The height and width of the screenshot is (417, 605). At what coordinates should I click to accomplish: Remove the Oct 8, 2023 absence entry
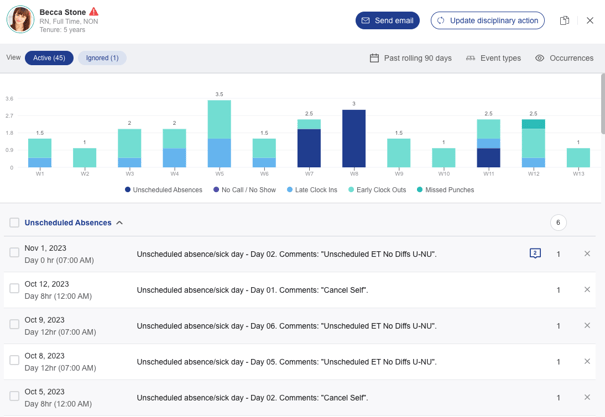click(x=587, y=362)
